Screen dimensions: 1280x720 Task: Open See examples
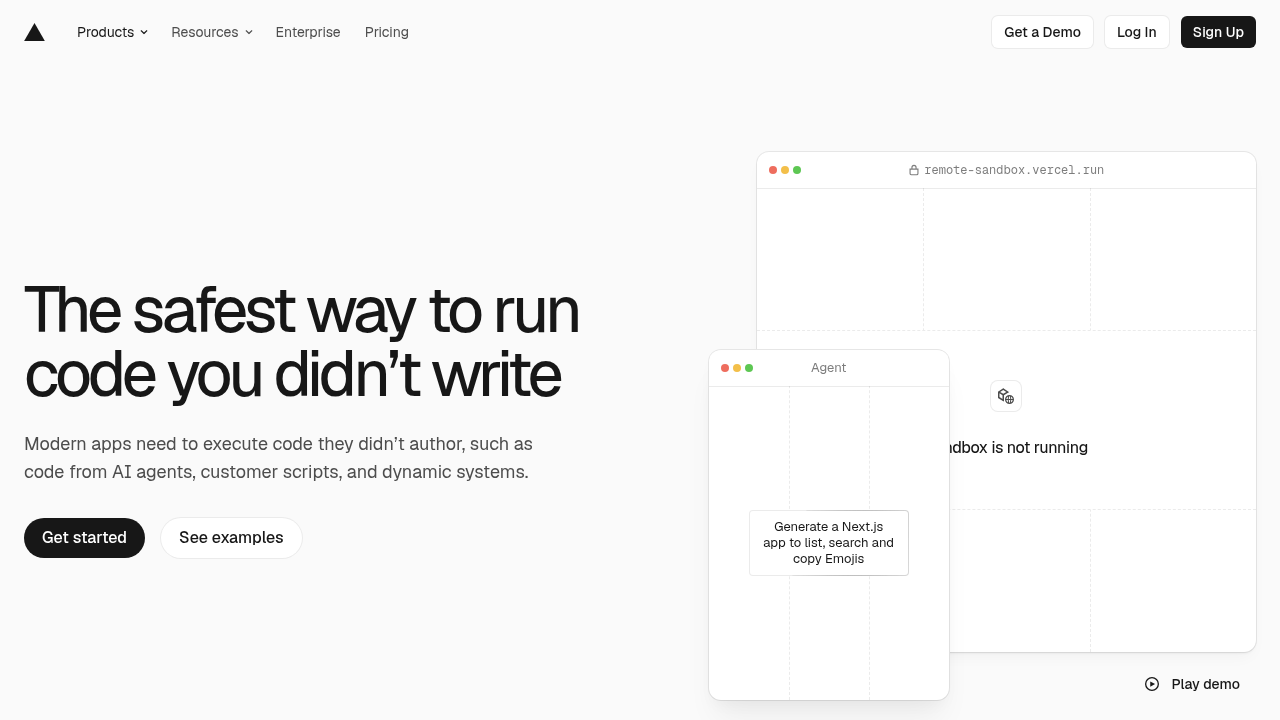(231, 538)
